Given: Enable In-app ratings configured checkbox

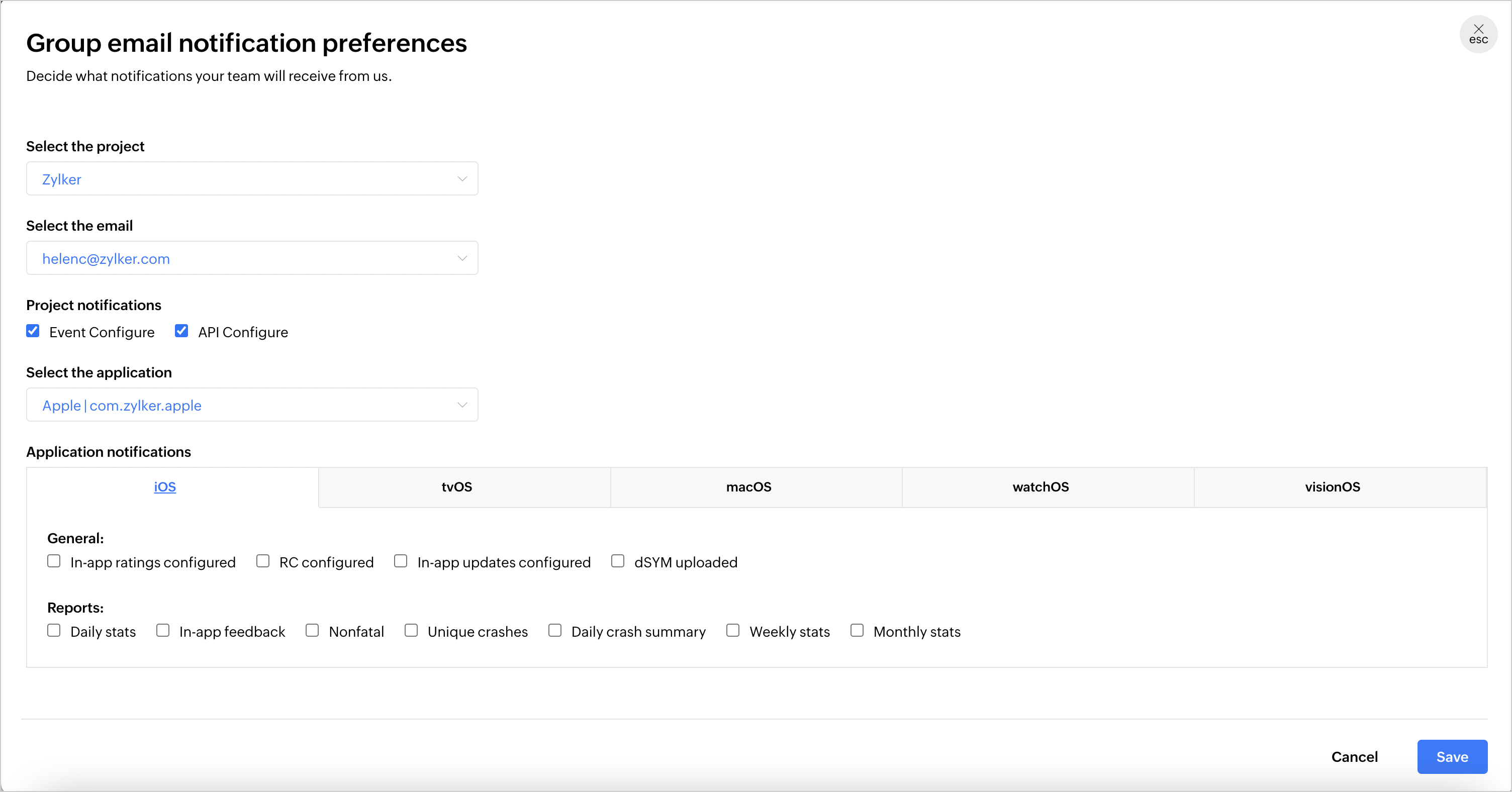Looking at the screenshot, I should pos(54,561).
